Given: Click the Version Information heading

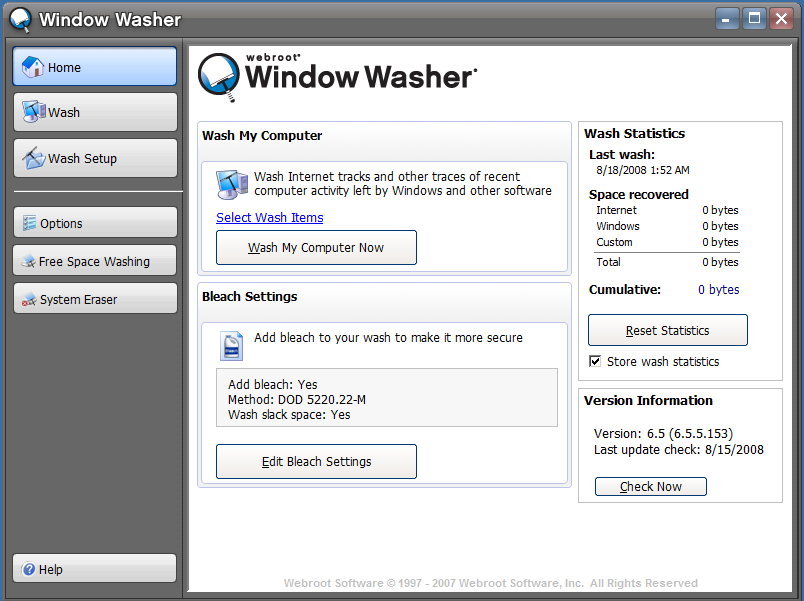Looking at the screenshot, I should pos(648,400).
